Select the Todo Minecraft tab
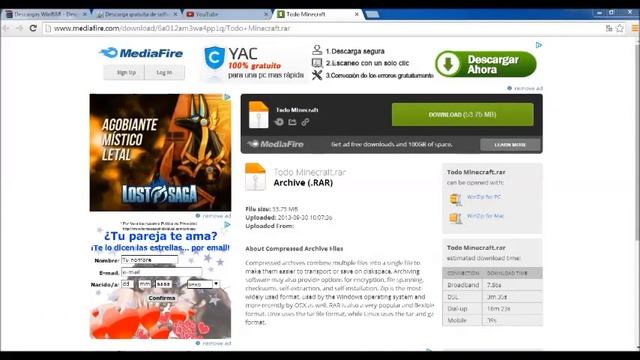640x360 pixels. [x=316, y=14]
